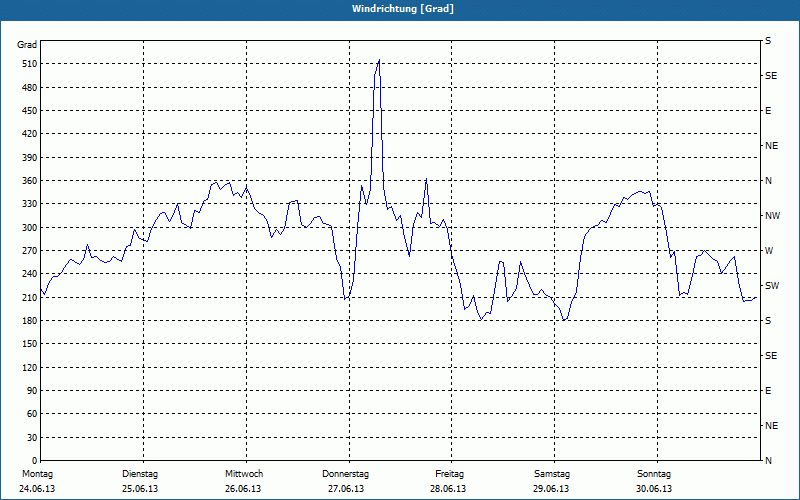The width and height of the screenshot is (800, 500).
Task: Click the 510 y-axis value
Action: pyautogui.click(x=29, y=64)
